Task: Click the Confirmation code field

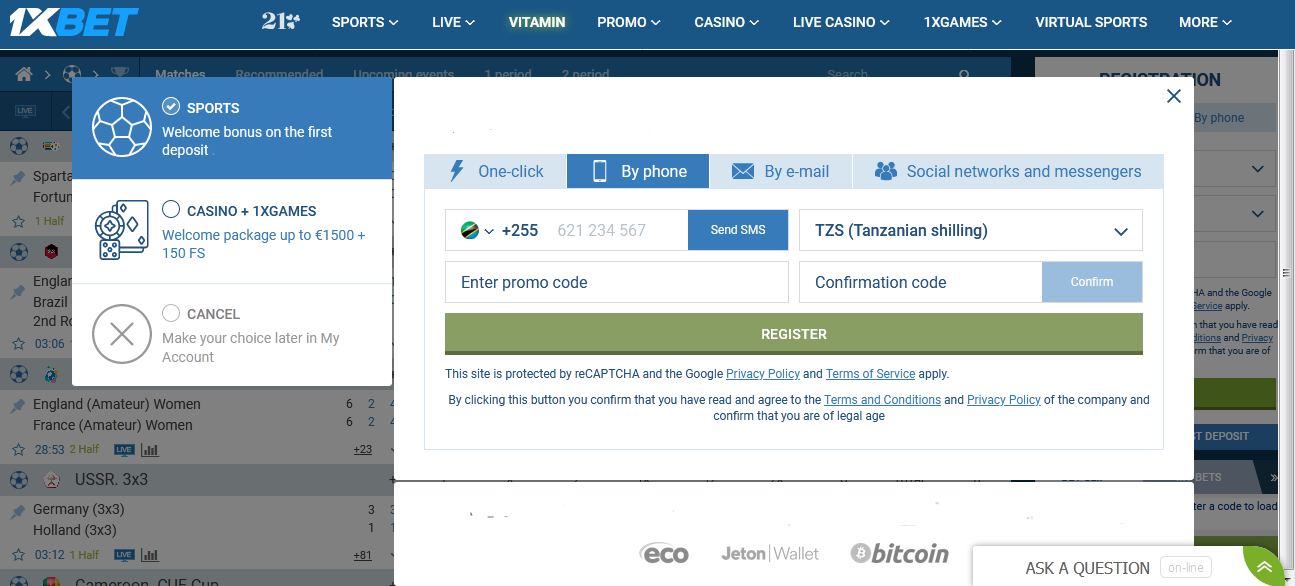Action: [921, 282]
